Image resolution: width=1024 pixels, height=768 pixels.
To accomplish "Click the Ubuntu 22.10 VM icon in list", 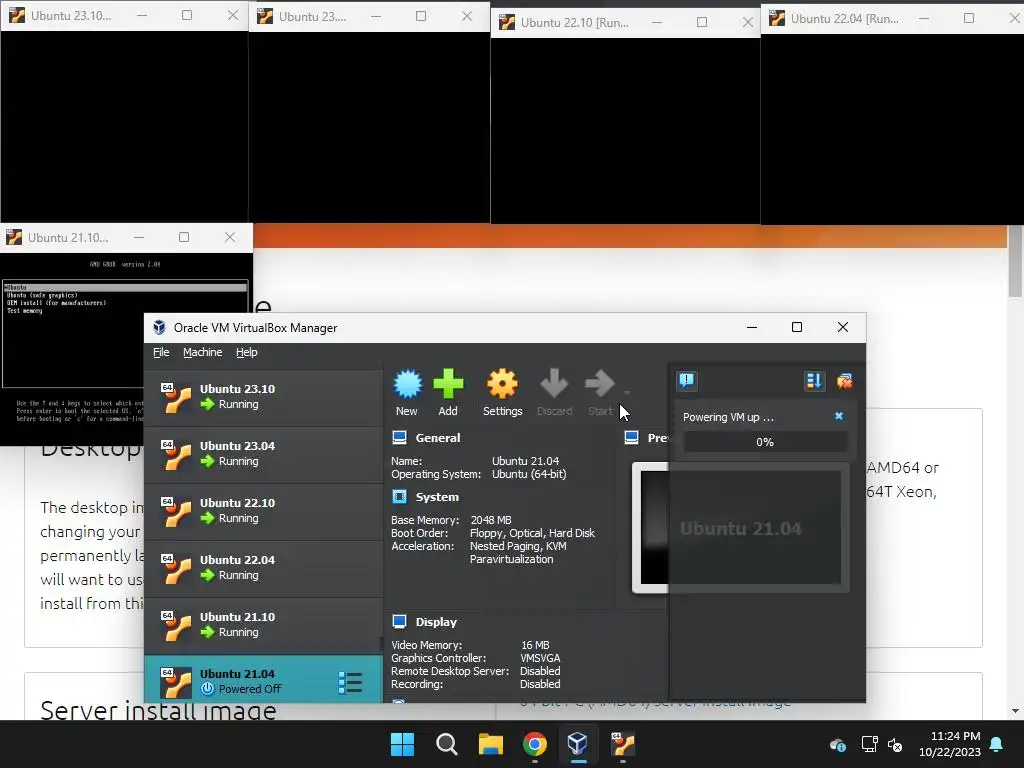I will coord(176,511).
